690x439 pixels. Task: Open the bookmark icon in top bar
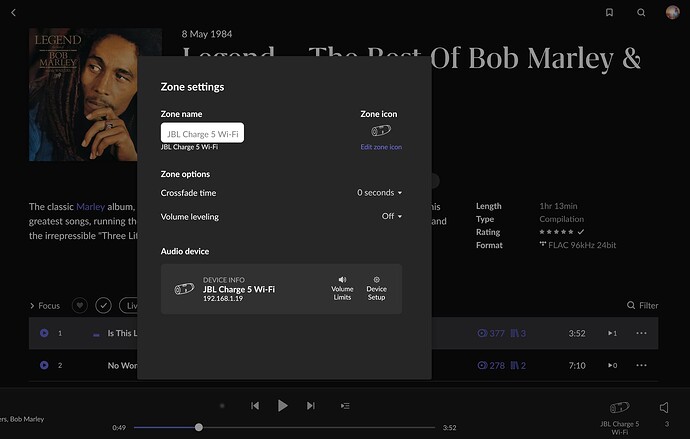609,12
